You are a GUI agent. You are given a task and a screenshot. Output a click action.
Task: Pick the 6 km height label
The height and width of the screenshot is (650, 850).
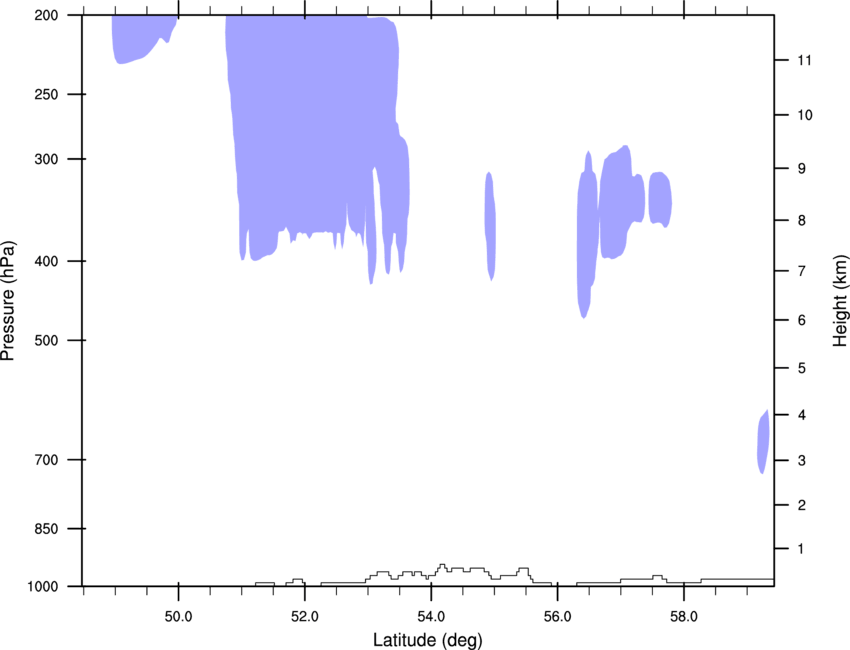[x=802, y=320]
